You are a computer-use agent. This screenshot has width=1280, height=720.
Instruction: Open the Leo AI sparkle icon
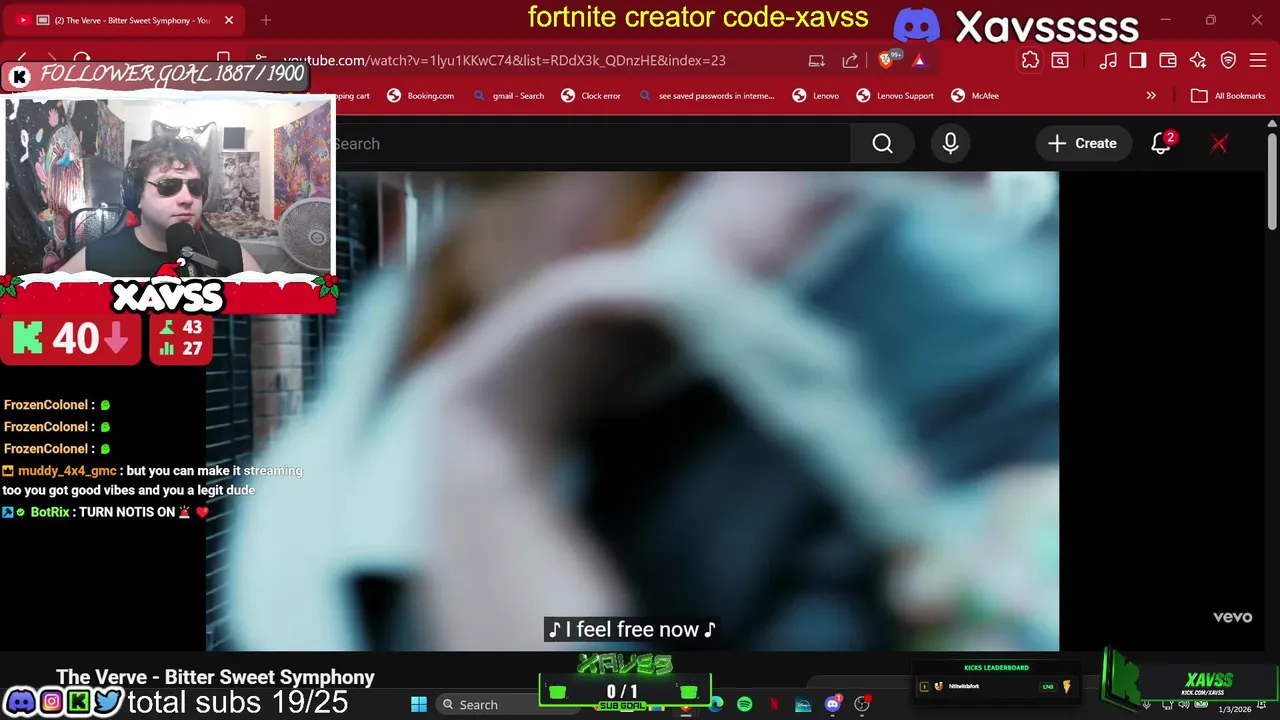pos(1198,61)
